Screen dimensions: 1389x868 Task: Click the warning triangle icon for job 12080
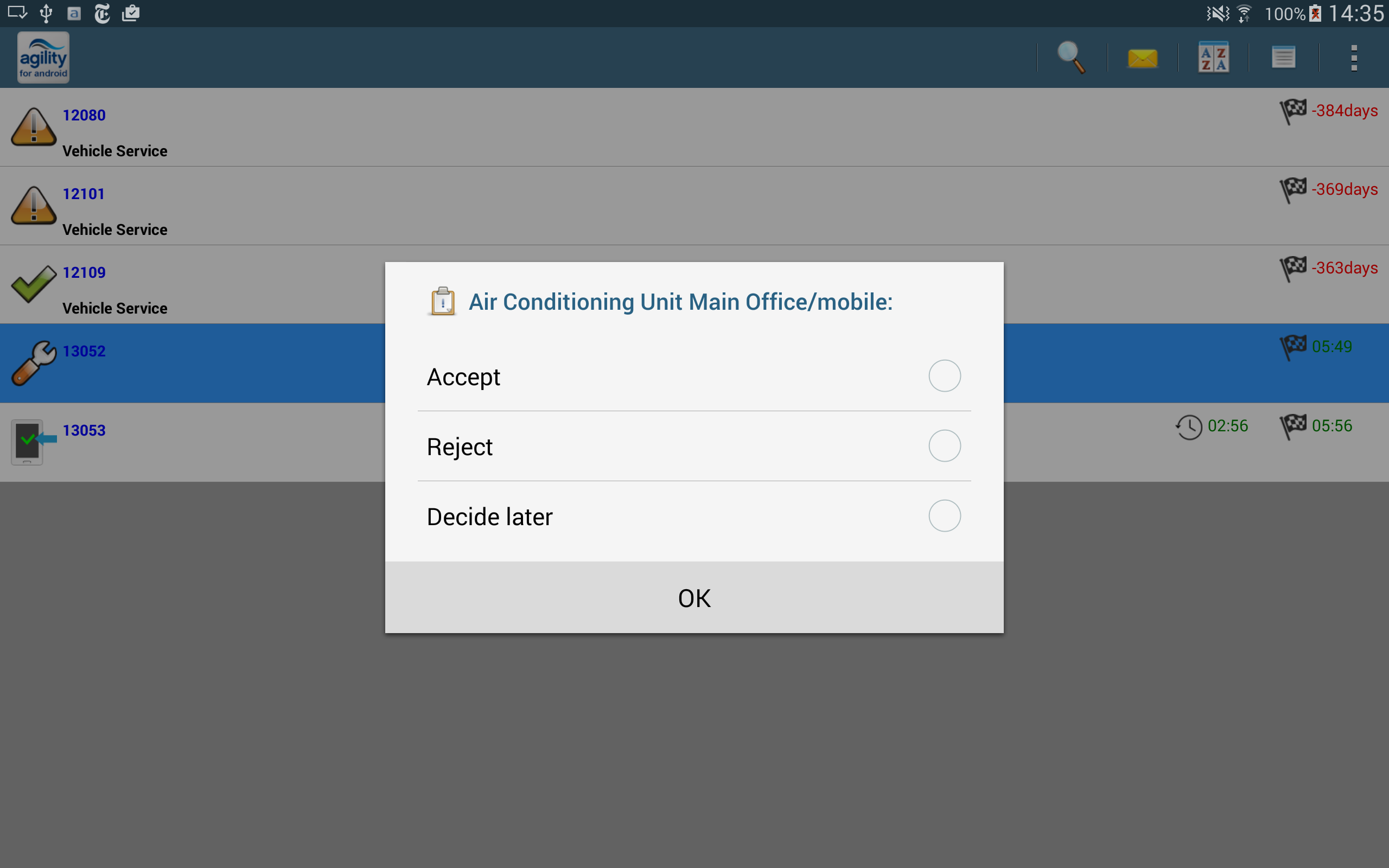[x=33, y=127]
